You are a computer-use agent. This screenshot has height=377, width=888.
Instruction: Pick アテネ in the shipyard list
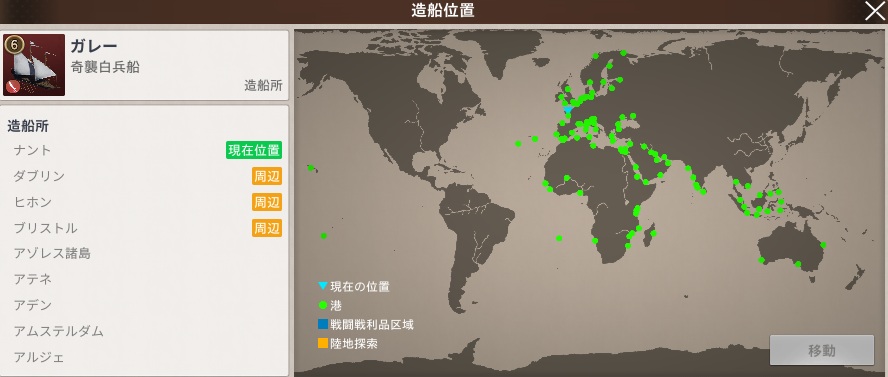(144, 279)
